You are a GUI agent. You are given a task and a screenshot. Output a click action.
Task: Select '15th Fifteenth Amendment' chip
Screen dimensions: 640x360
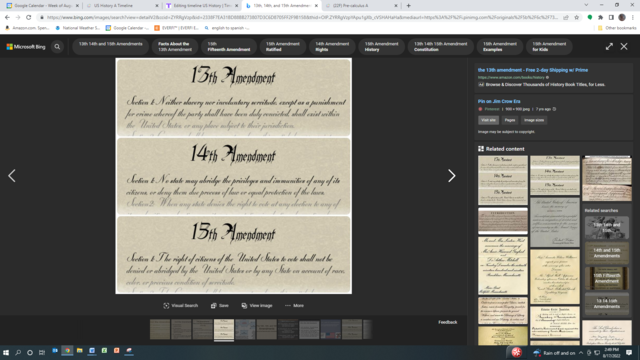point(229,47)
